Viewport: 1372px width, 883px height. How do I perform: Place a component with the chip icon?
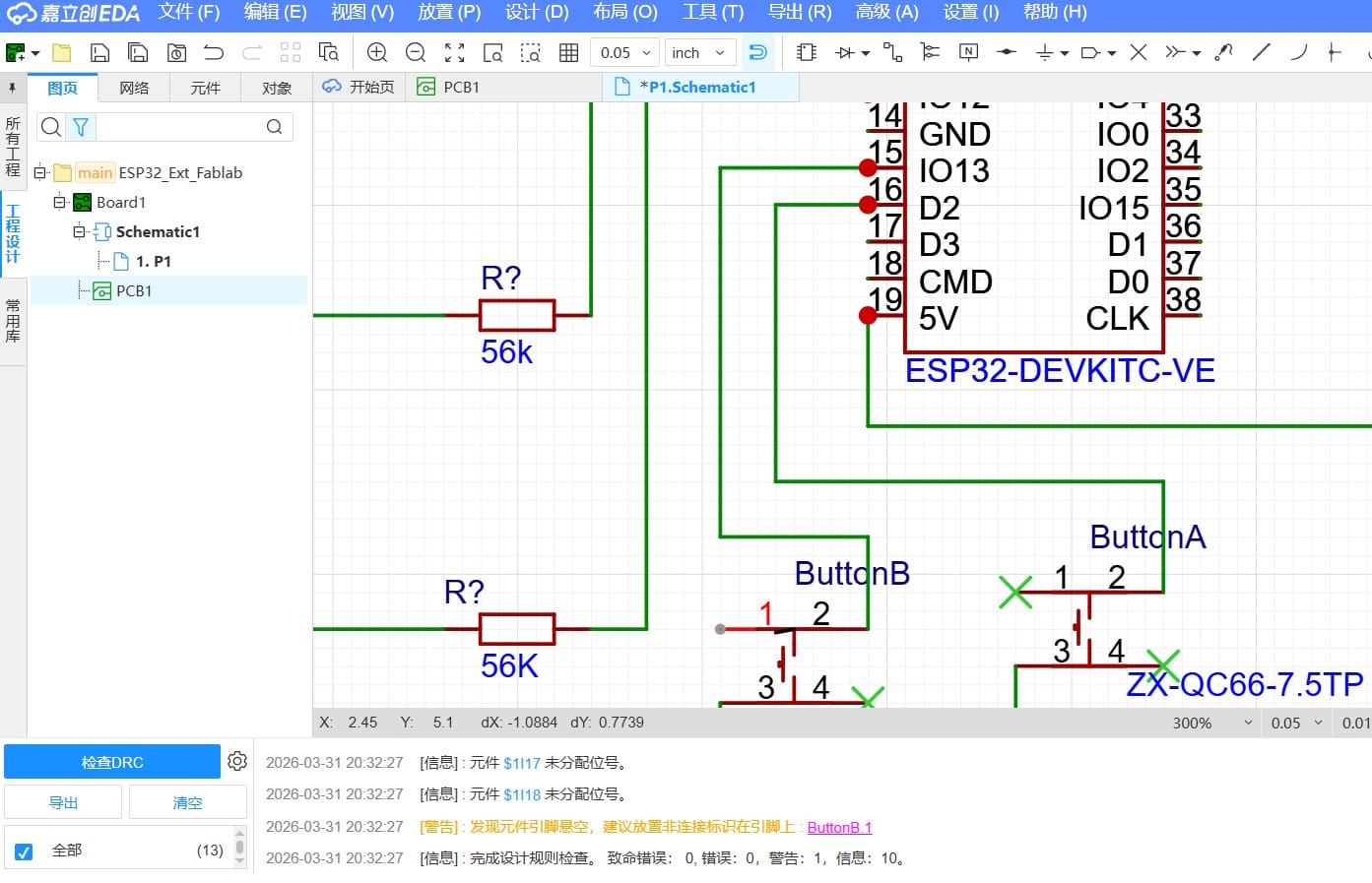[807, 53]
